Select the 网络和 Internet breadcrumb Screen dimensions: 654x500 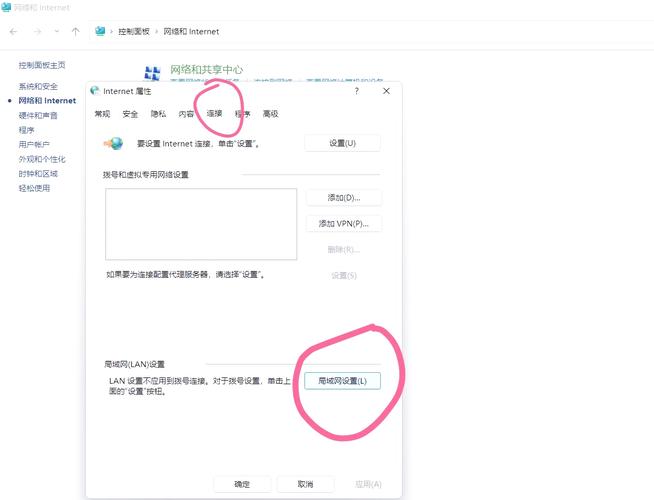[x=191, y=32]
